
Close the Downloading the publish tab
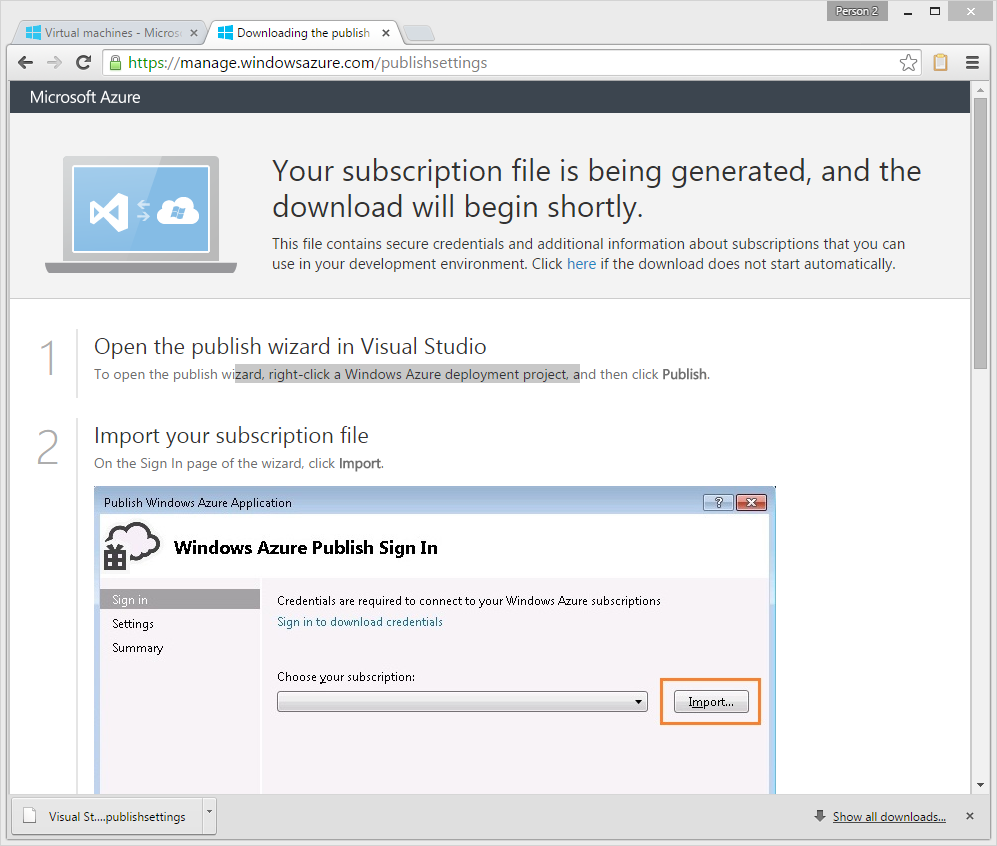(385, 33)
